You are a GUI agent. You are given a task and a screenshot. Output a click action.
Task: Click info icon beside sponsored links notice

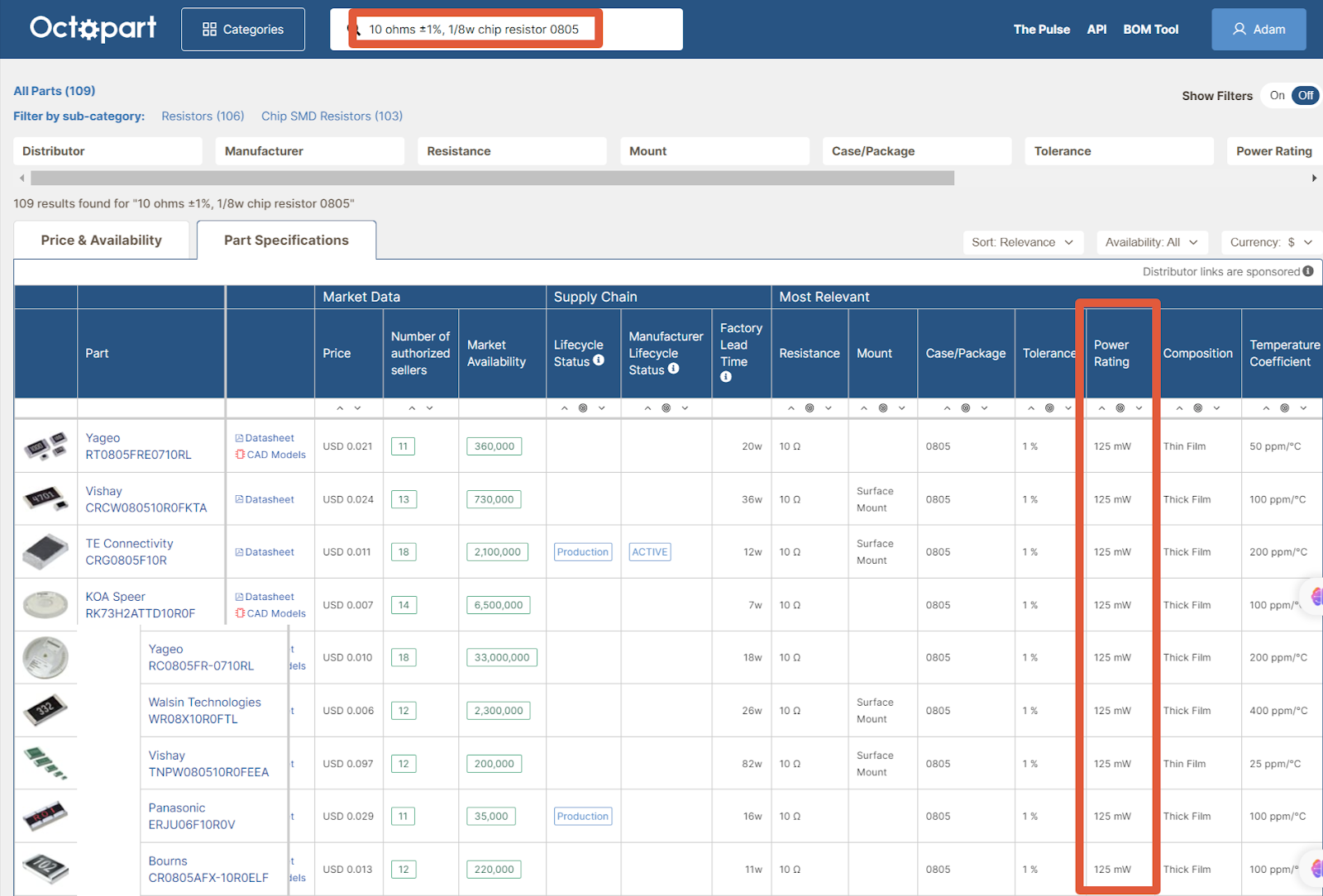pyautogui.click(x=1308, y=271)
